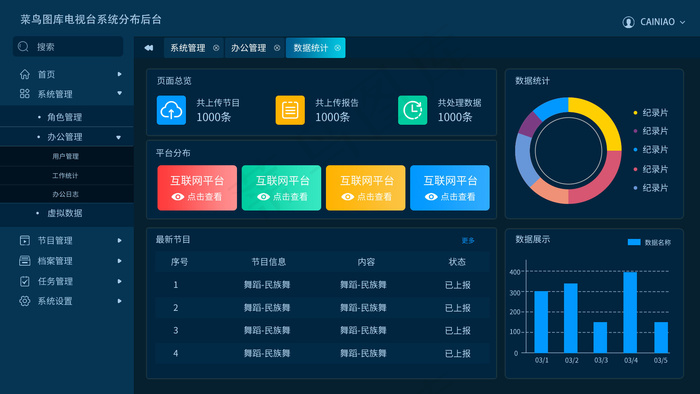The image size is (700, 394).
Task: Toggle the 数据名称 blue legend swatch
Action: pyautogui.click(x=634, y=242)
